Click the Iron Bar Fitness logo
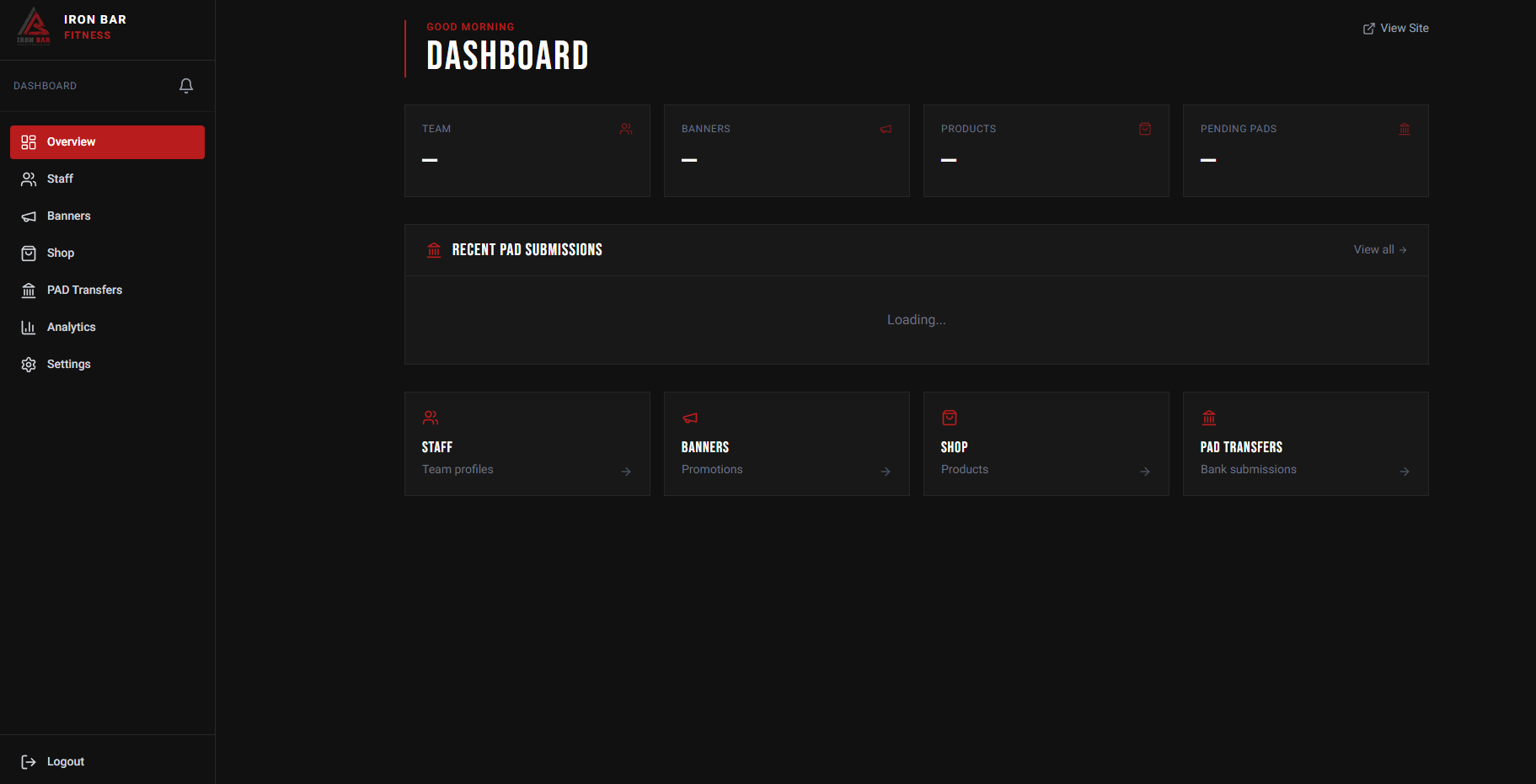This screenshot has height=784, width=1536. (x=67, y=26)
